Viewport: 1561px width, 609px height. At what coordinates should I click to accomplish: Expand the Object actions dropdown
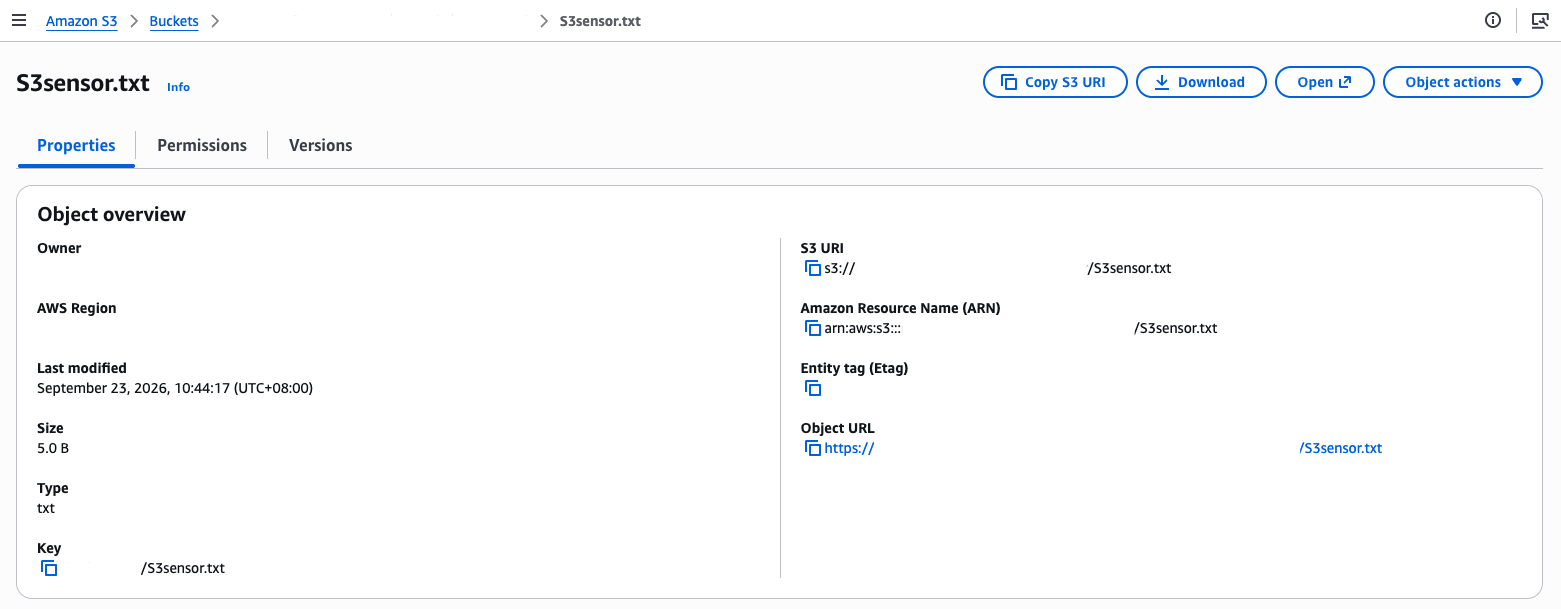(1463, 82)
